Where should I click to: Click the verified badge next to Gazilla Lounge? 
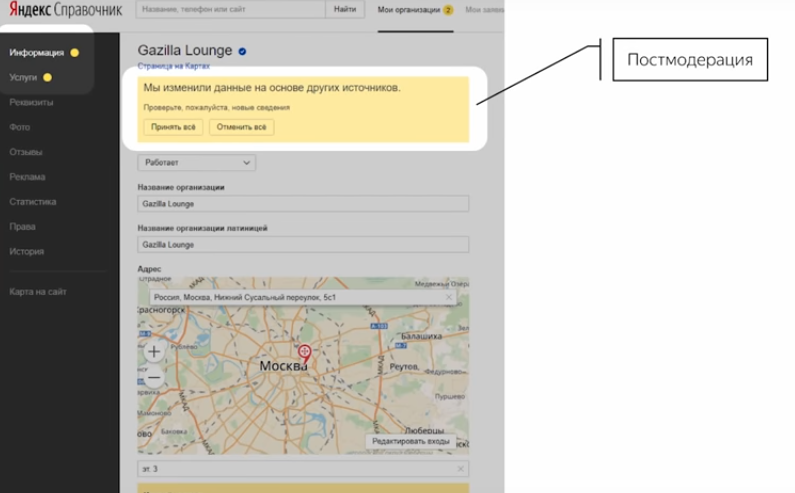(x=242, y=51)
